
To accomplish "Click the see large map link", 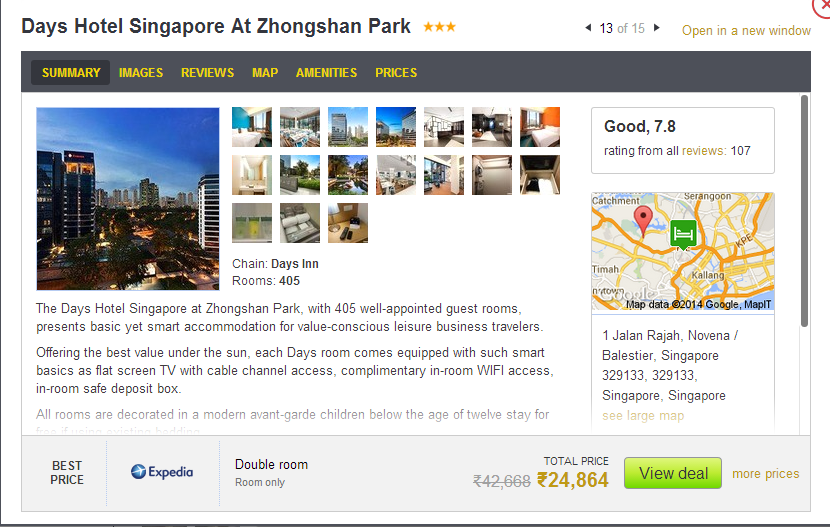I will 643,416.
